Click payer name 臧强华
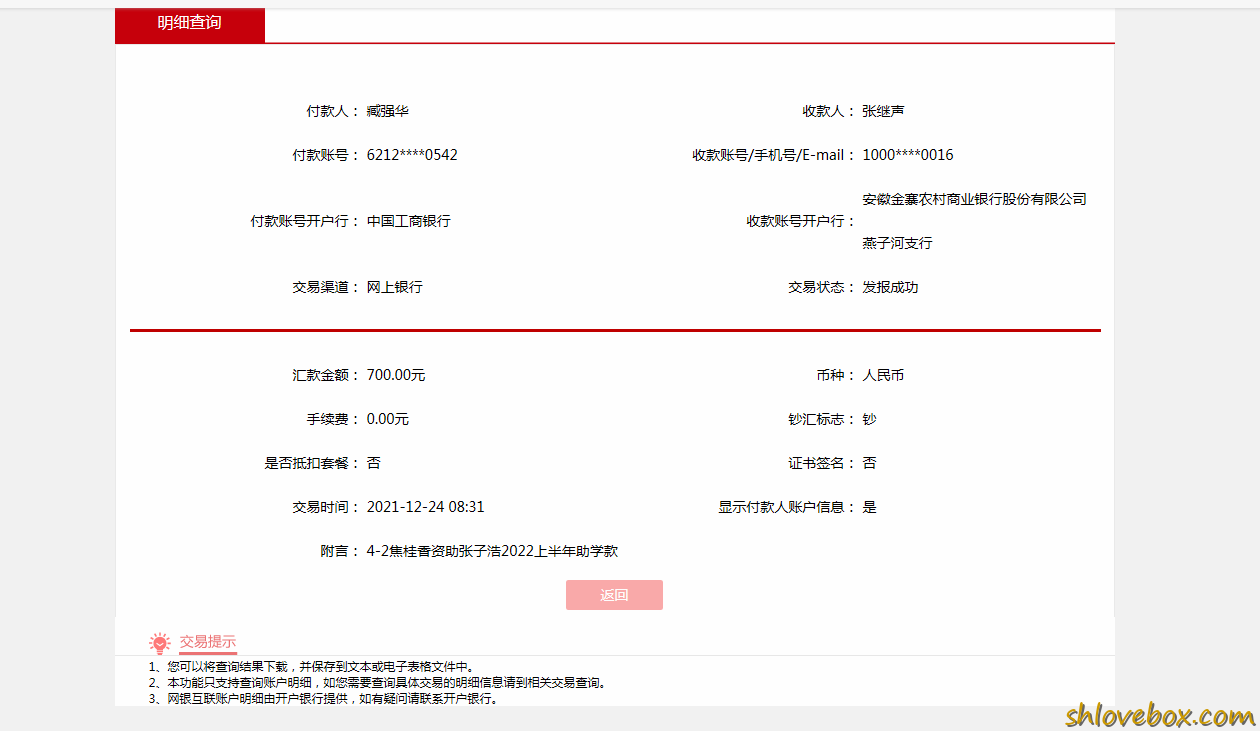Image resolution: width=1260 pixels, height=731 pixels. pyautogui.click(x=388, y=111)
